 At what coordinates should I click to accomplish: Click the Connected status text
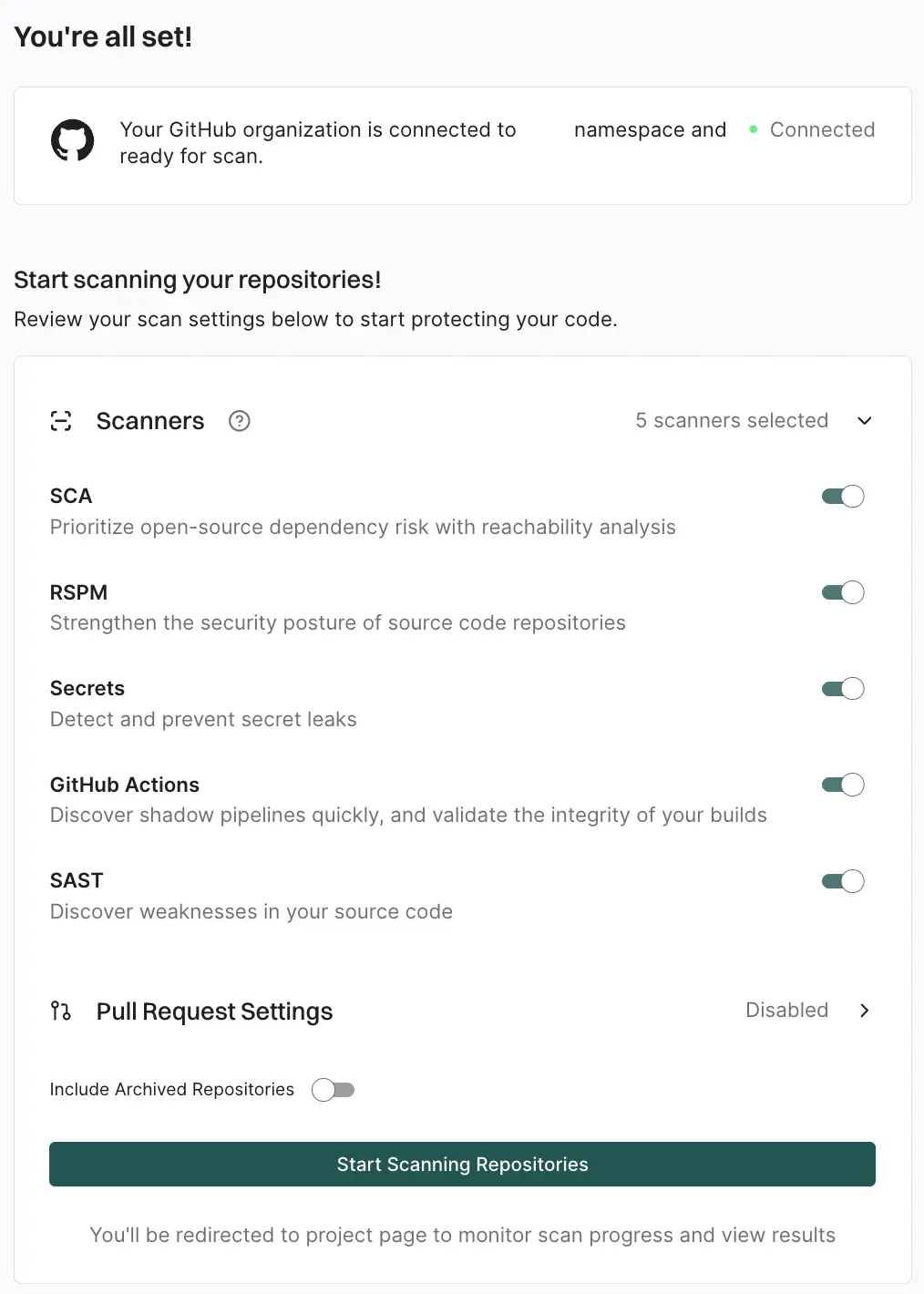coord(822,129)
